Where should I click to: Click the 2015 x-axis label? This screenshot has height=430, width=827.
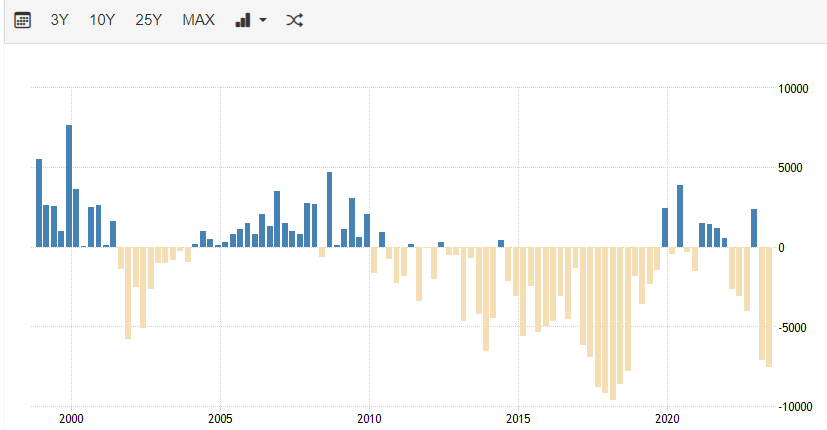point(518,417)
